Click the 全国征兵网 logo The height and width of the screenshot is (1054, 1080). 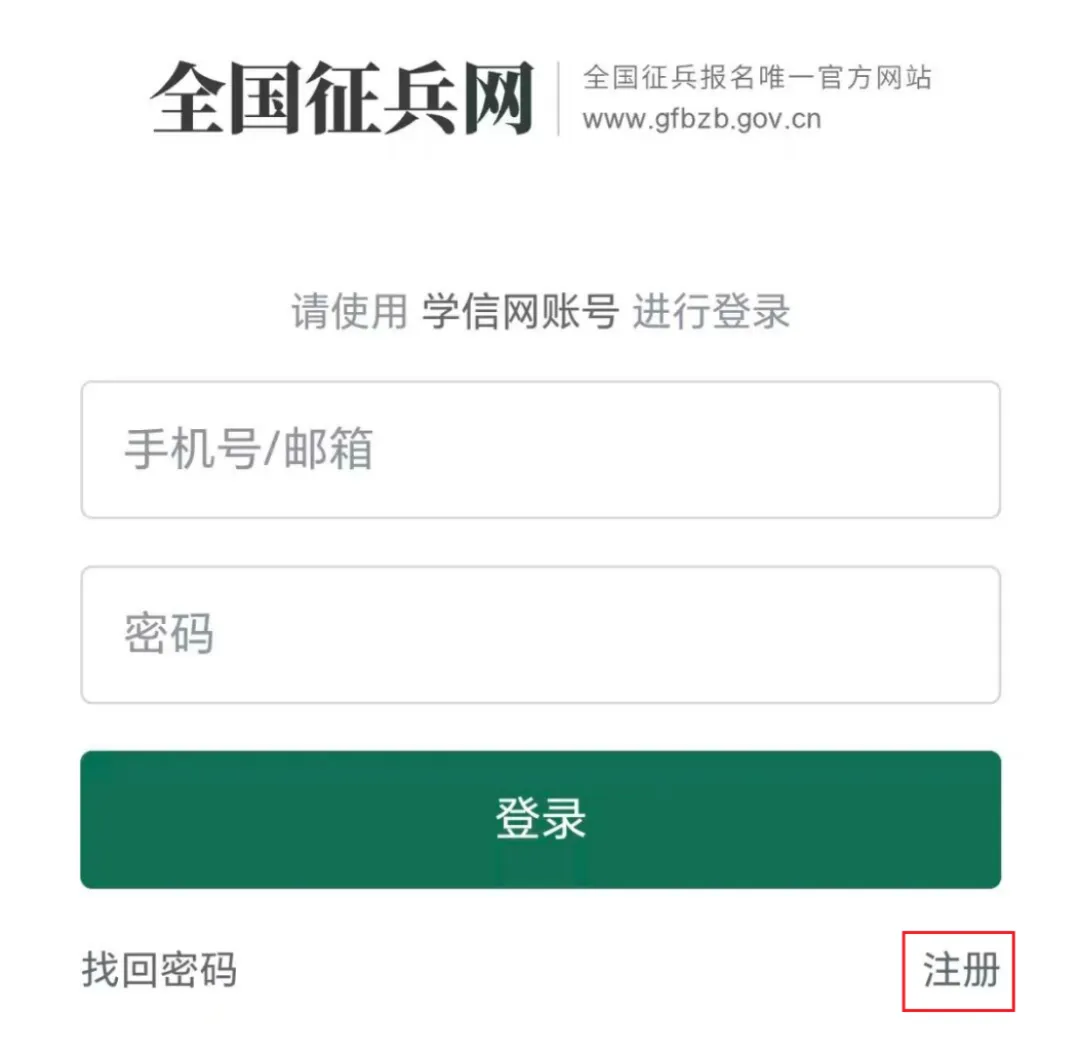pyautogui.click(x=342, y=97)
